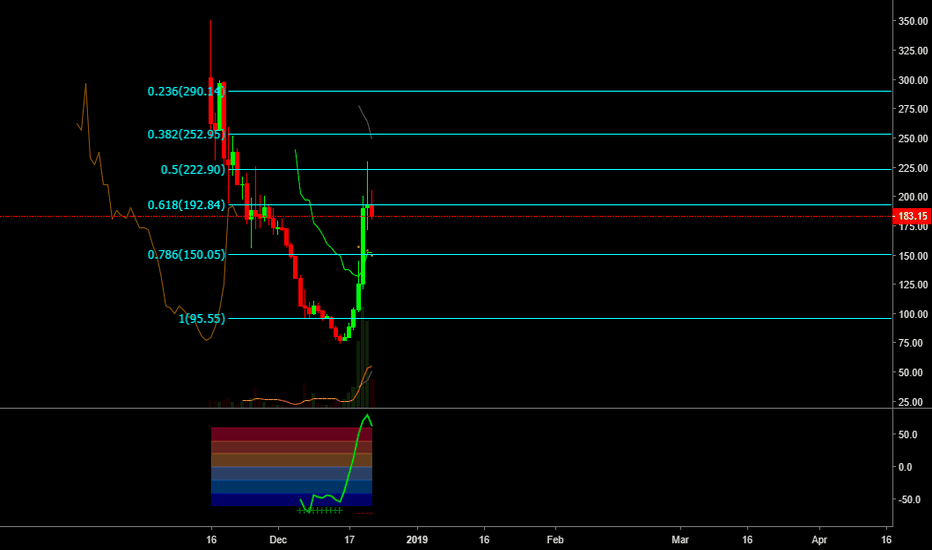Click the 50.0 oscillator axis label
Screen dimensions: 932x550
coord(908,435)
